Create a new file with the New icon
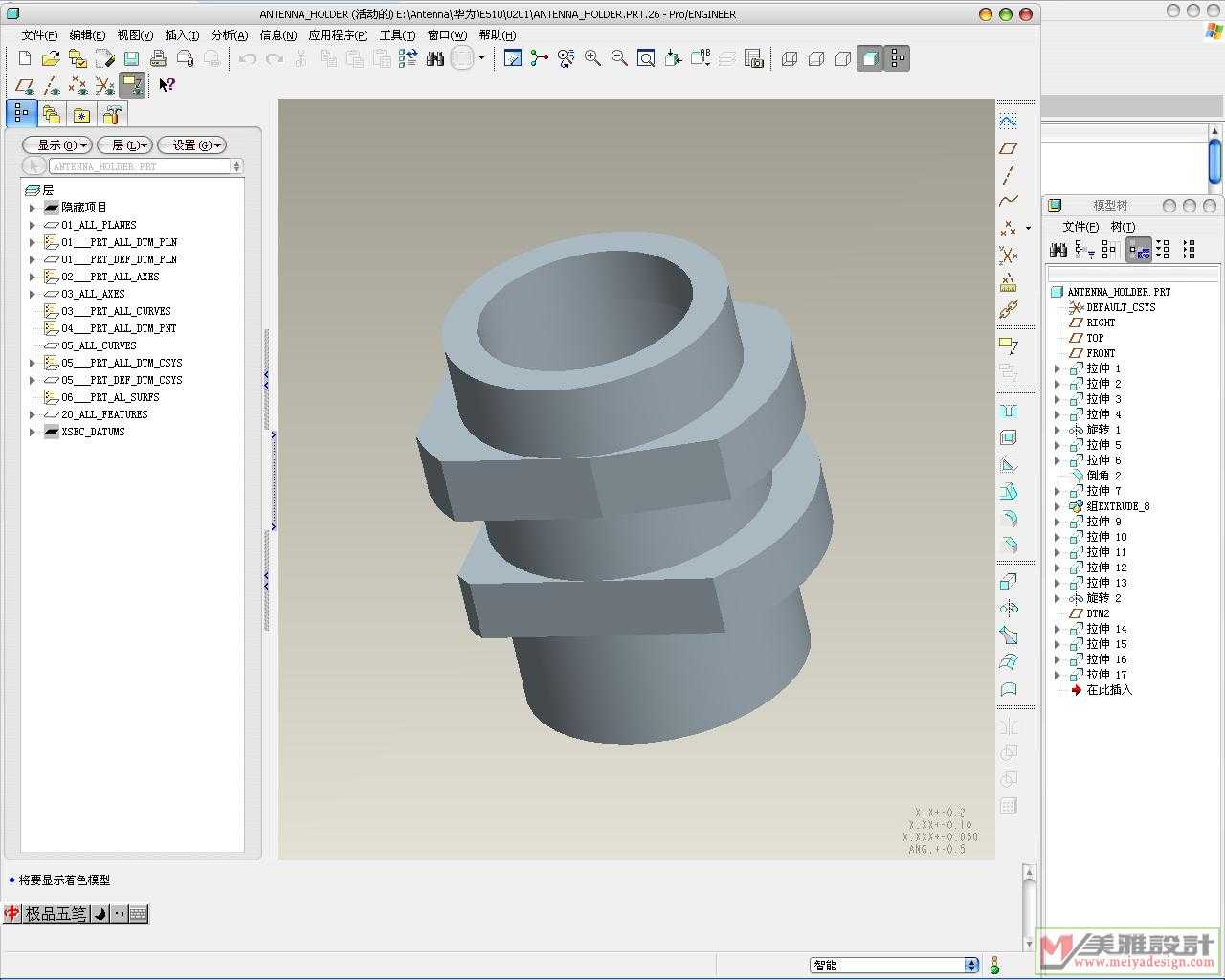 pyautogui.click(x=25, y=59)
